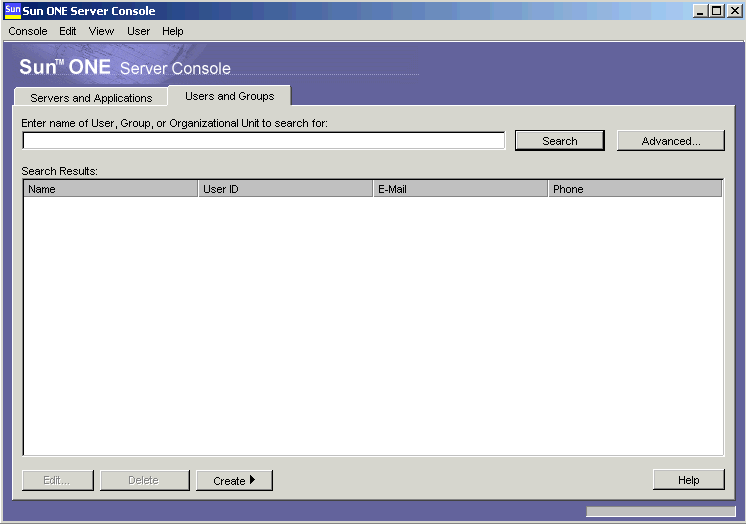
Task: Sort results by Name column header
Action: tap(110, 189)
